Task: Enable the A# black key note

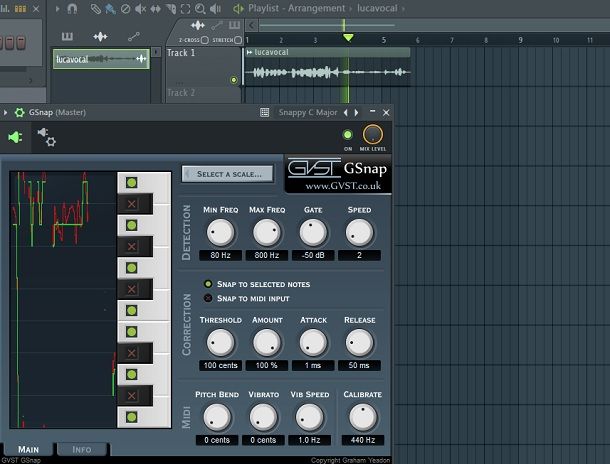Action: [131, 203]
